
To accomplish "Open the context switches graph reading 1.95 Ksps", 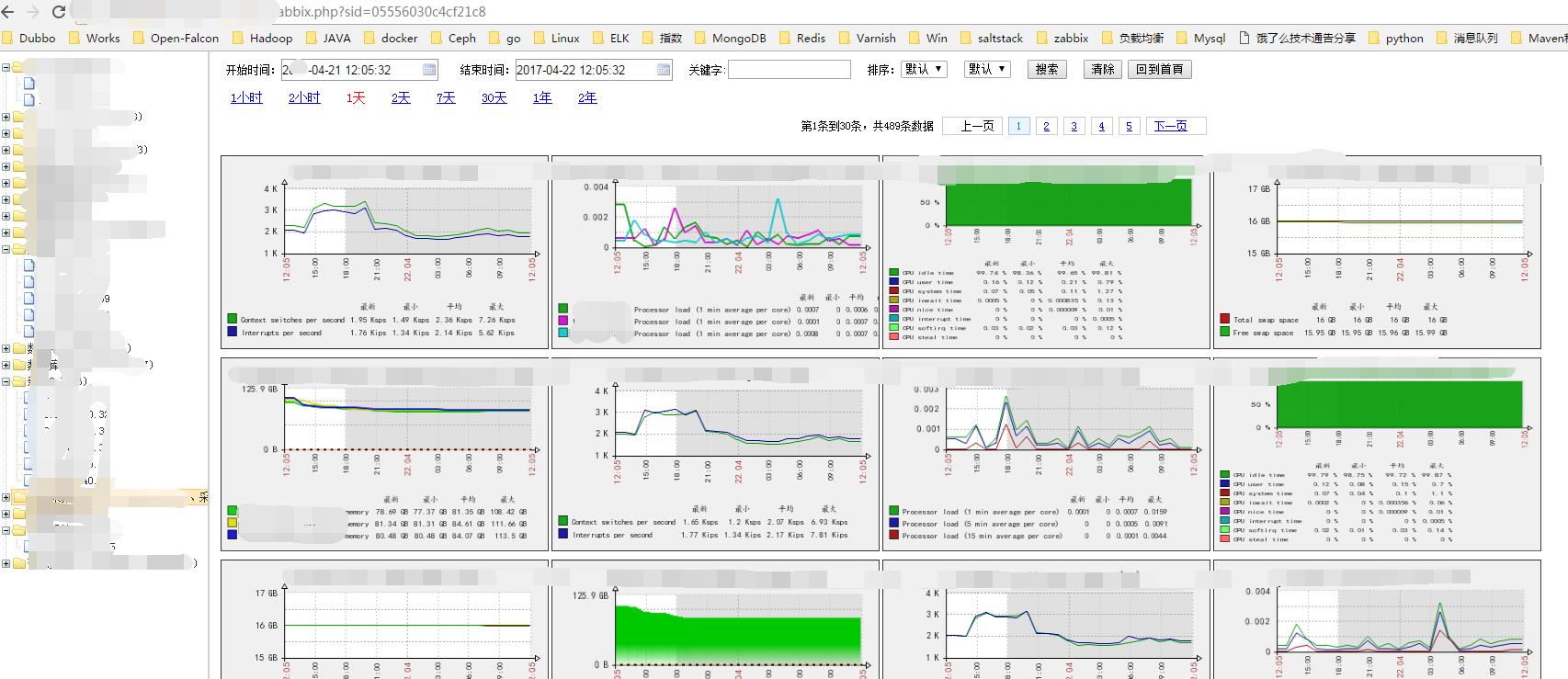I will pyautogui.click(x=385, y=252).
